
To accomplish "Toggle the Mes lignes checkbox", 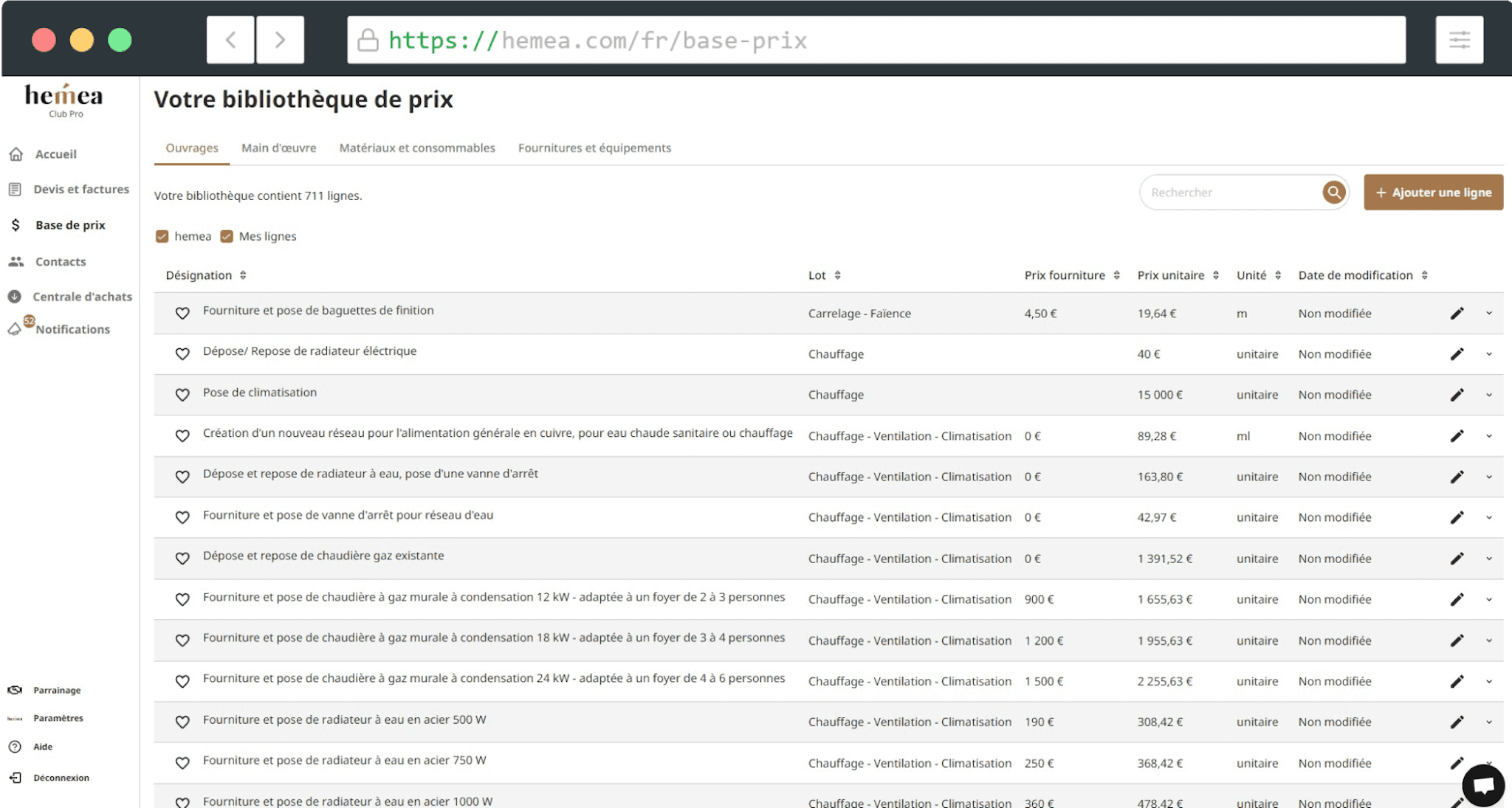I will (227, 236).
